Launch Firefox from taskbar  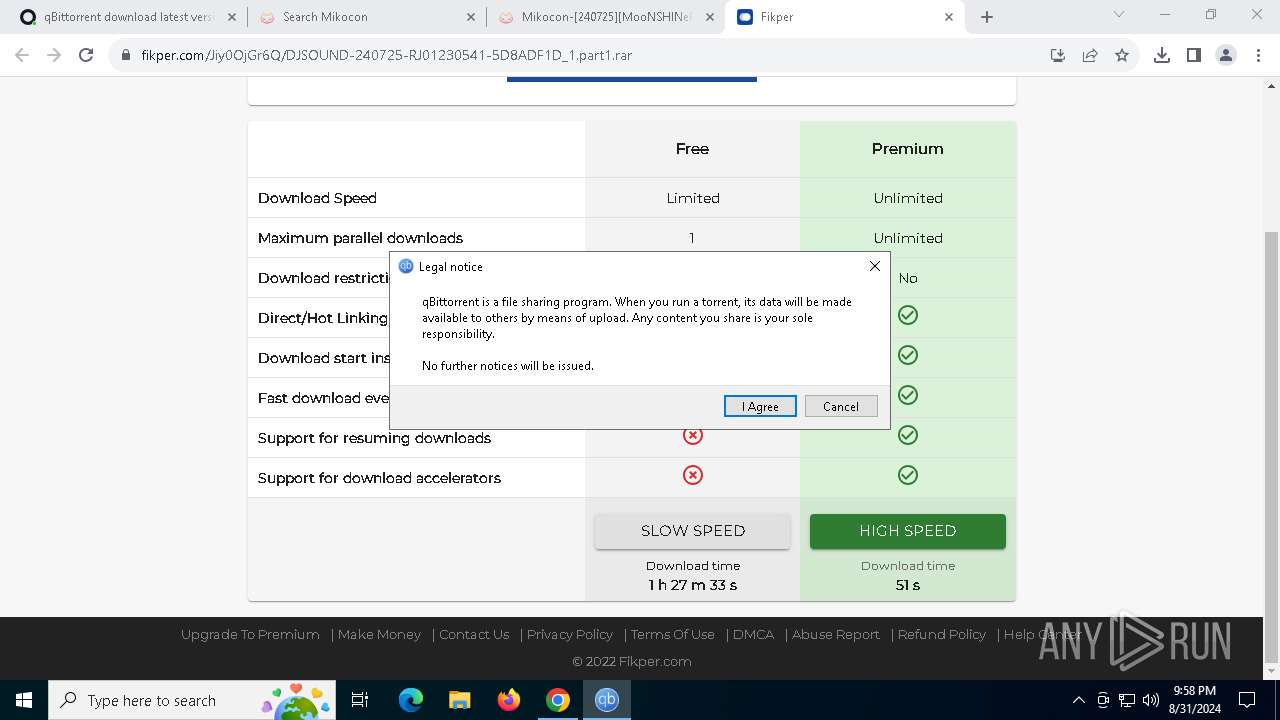pos(509,700)
